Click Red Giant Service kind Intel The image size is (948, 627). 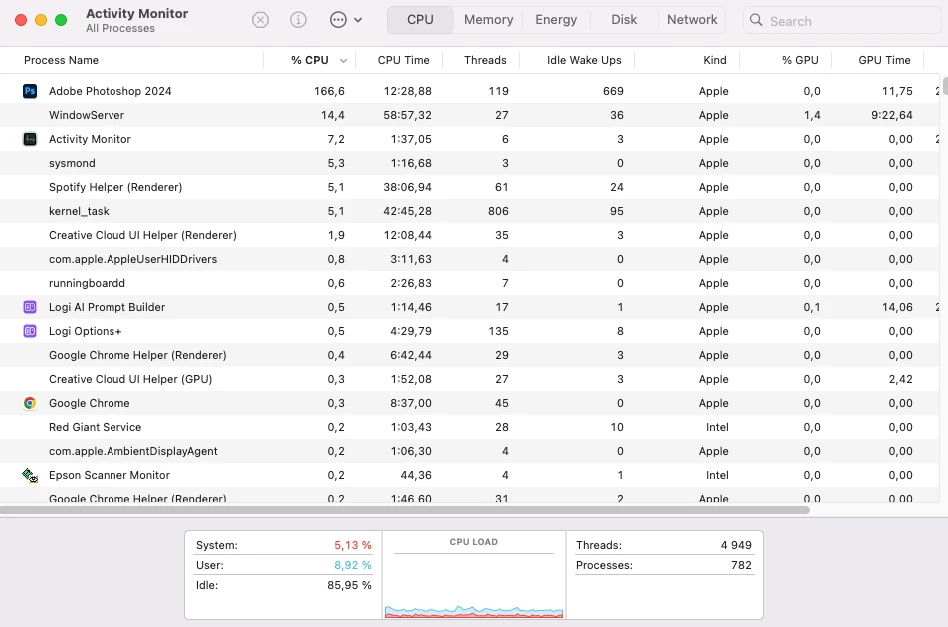pyautogui.click(x=717, y=427)
